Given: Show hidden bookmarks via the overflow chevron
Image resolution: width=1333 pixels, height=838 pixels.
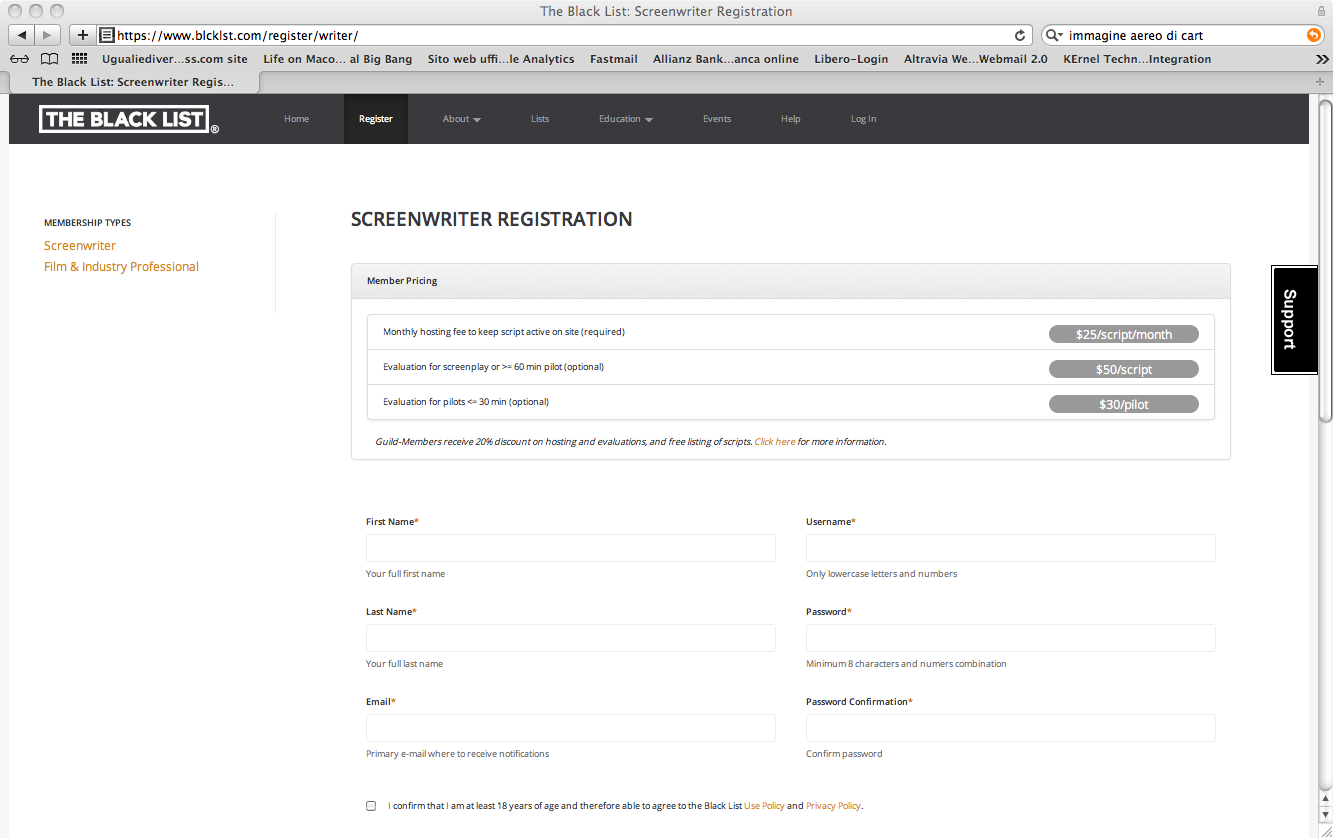Looking at the screenshot, I should 1322,59.
